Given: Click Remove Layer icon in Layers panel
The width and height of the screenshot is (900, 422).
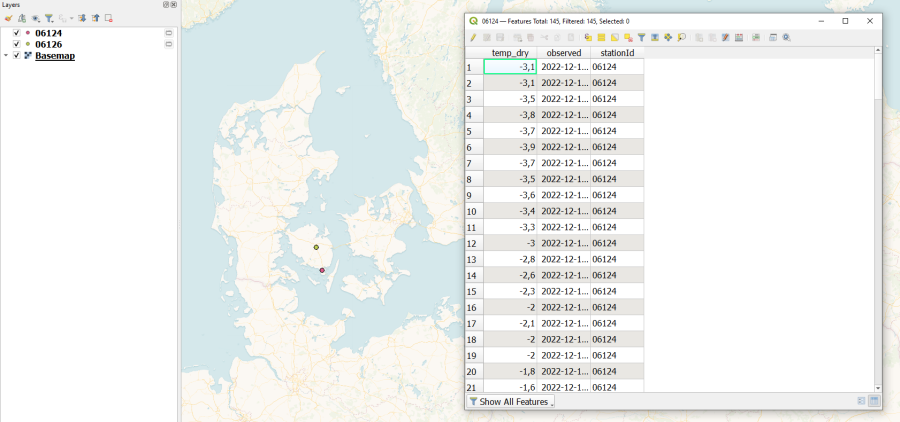Looking at the screenshot, I should point(109,18).
